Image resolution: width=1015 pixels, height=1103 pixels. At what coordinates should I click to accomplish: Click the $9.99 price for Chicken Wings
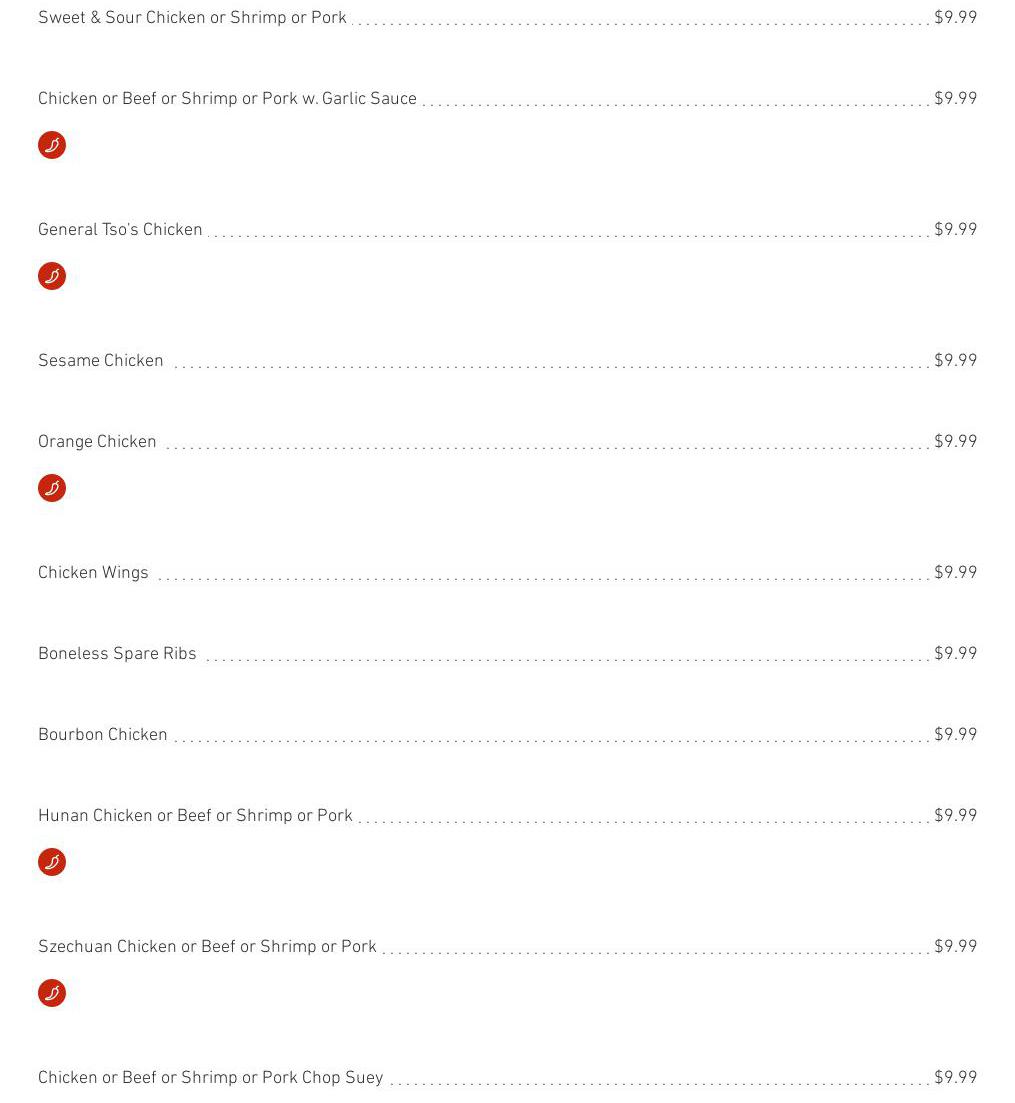pos(955,573)
